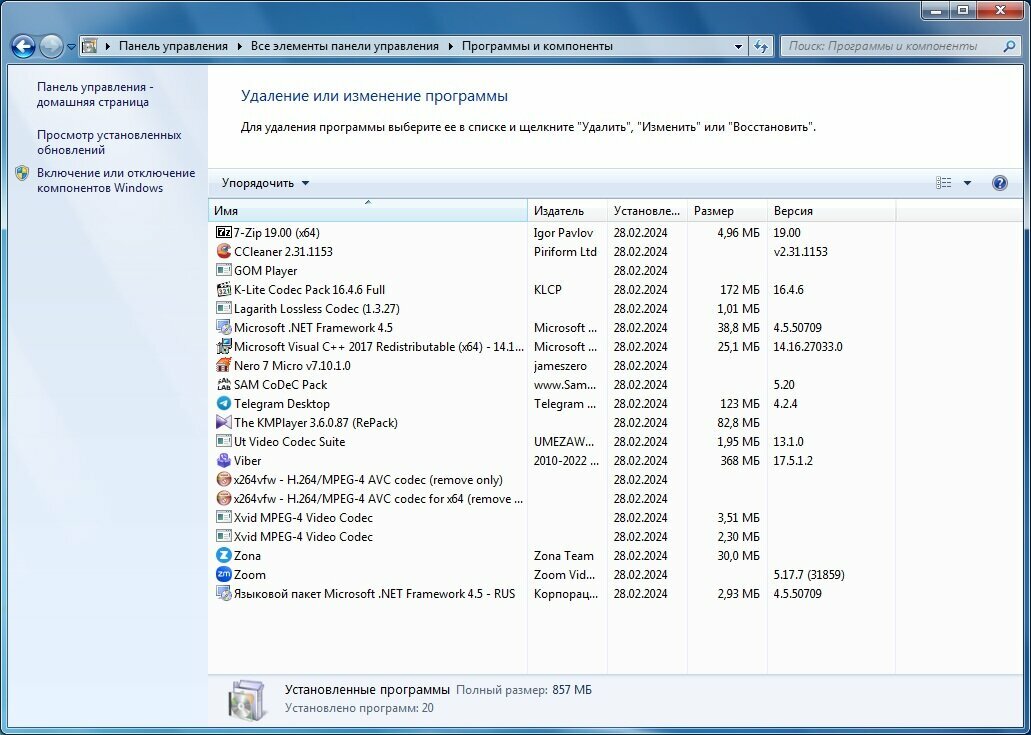Select the Telegram Desktop entry

click(x=281, y=404)
